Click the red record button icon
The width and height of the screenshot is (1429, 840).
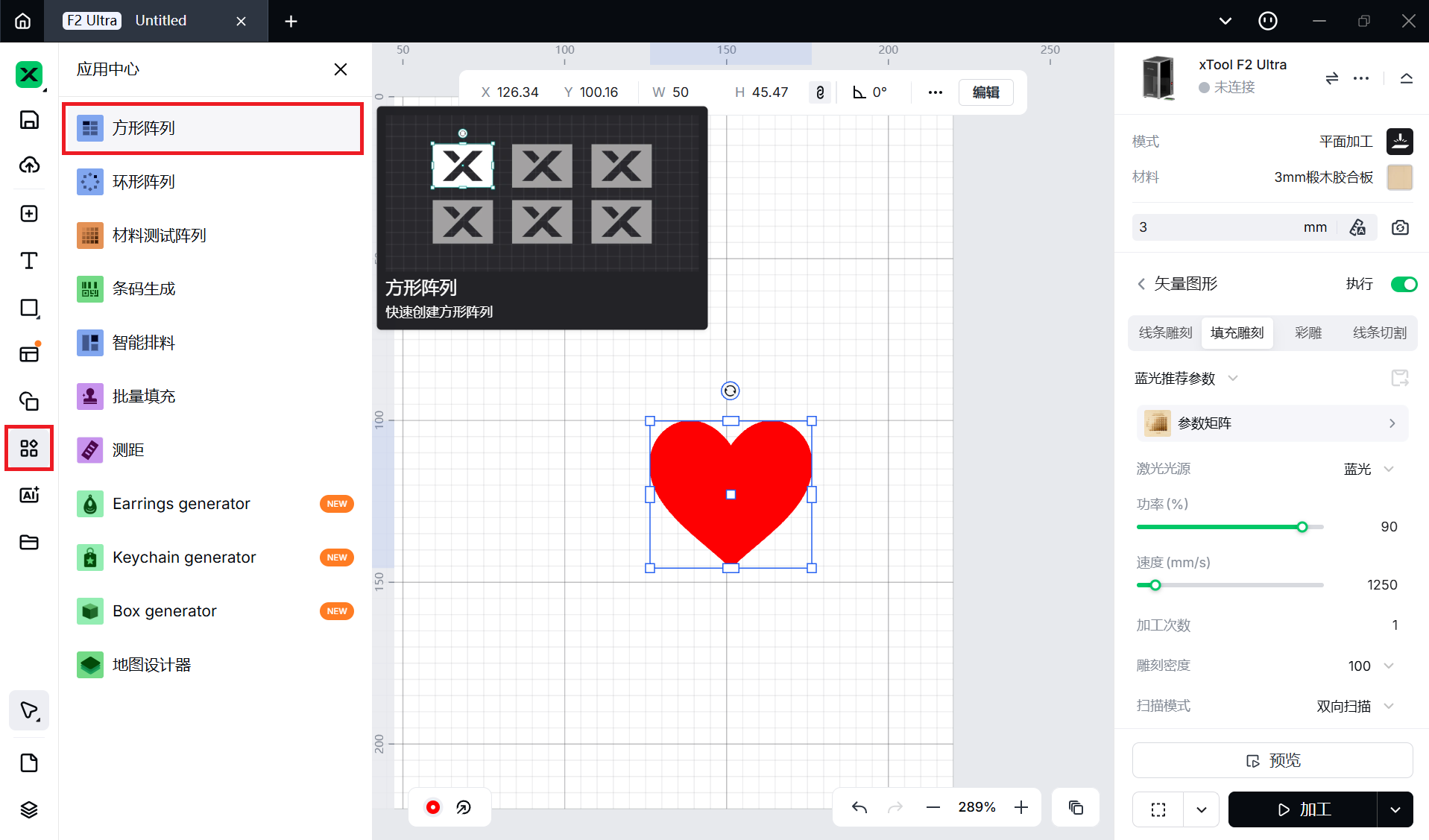click(x=432, y=807)
